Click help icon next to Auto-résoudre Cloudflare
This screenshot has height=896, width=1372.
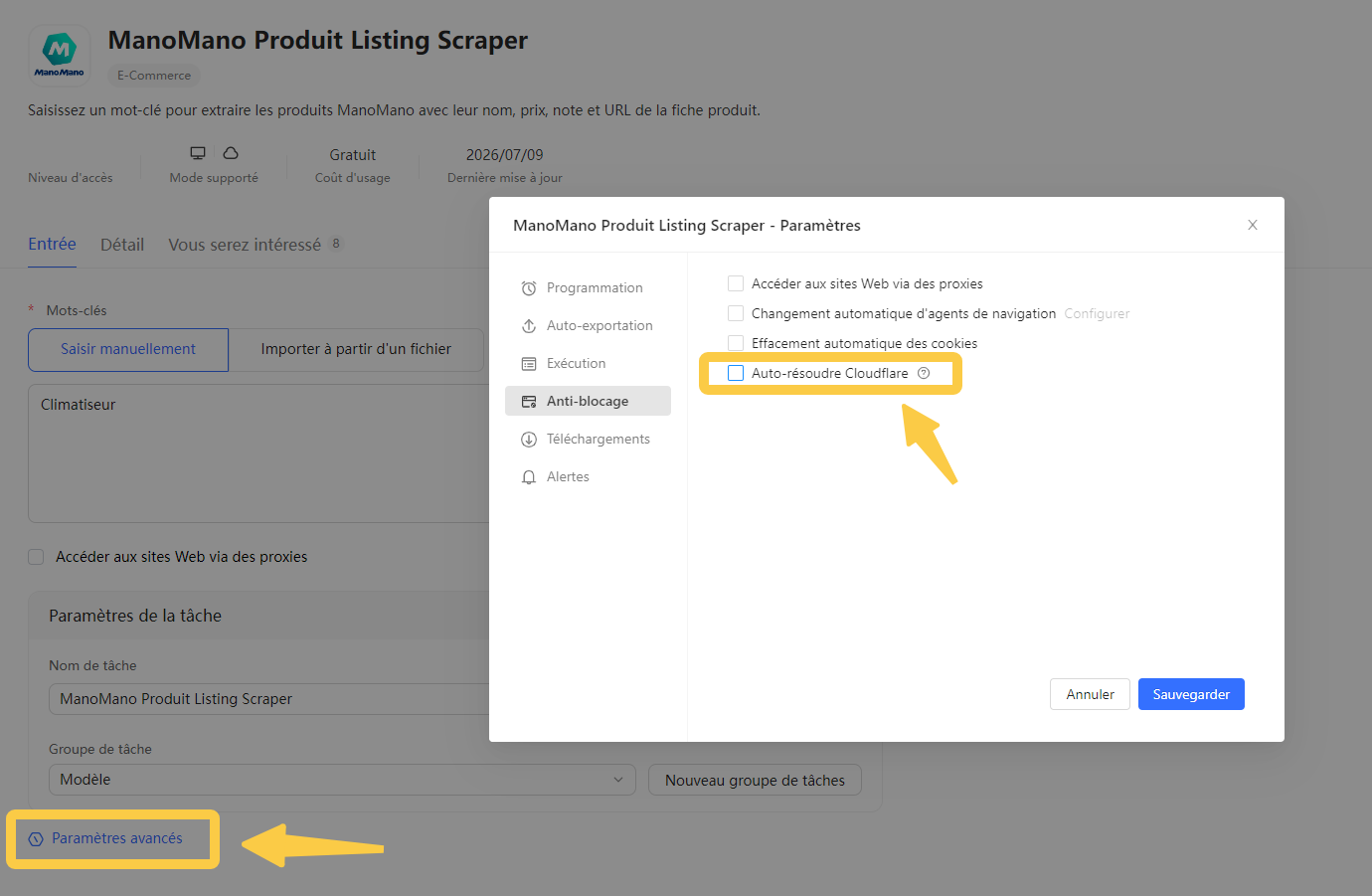[x=924, y=373]
